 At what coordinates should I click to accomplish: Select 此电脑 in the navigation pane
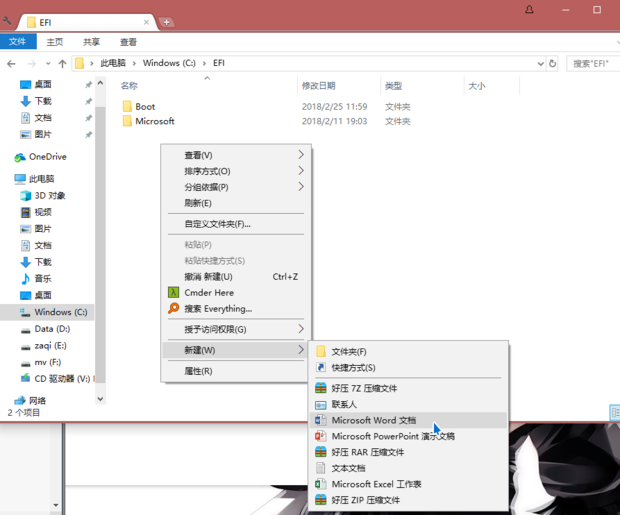point(34,179)
